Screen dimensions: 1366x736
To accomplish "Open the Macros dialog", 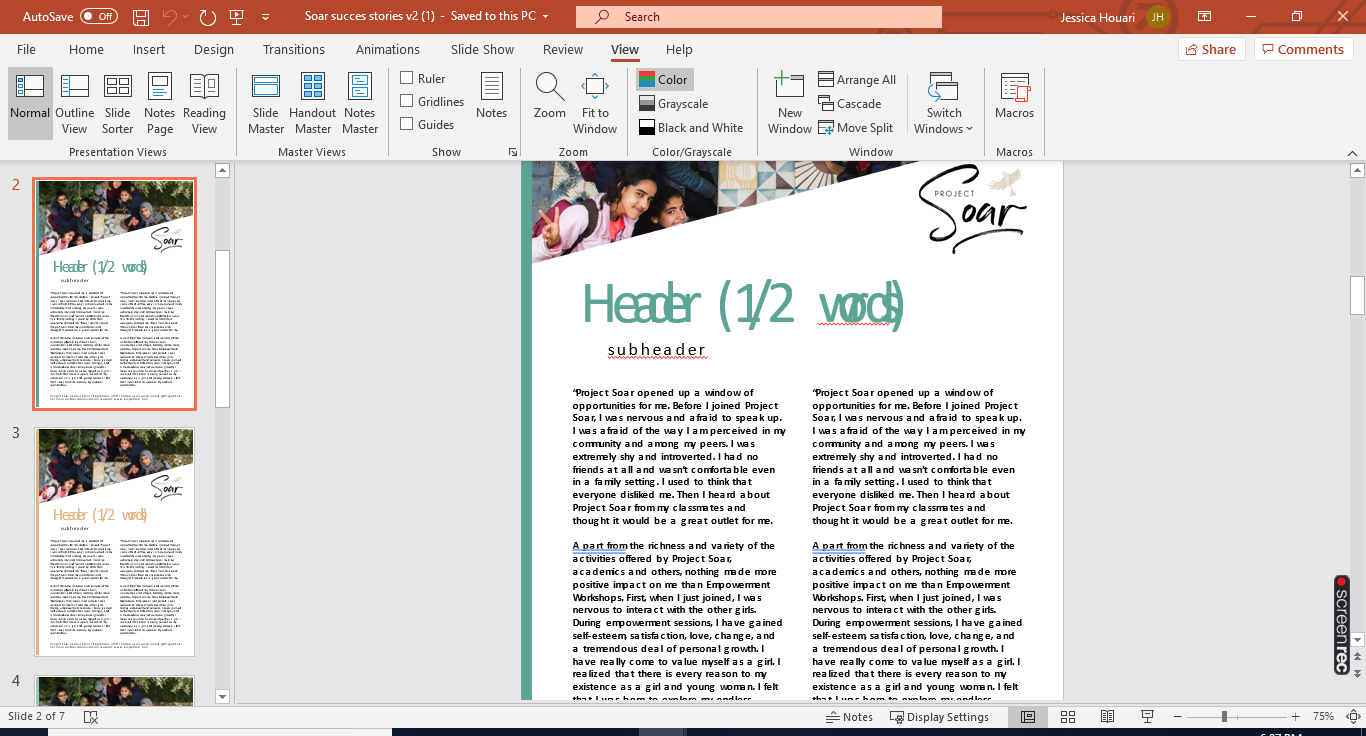I will click(x=1015, y=97).
